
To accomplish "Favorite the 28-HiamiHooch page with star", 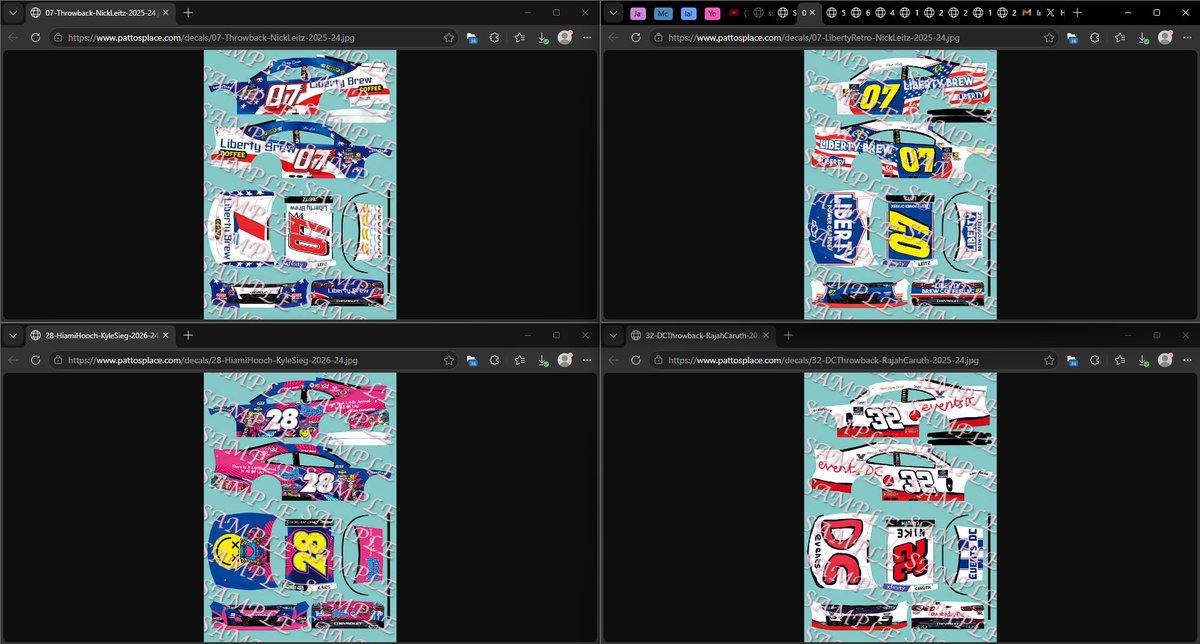I will coord(450,359).
